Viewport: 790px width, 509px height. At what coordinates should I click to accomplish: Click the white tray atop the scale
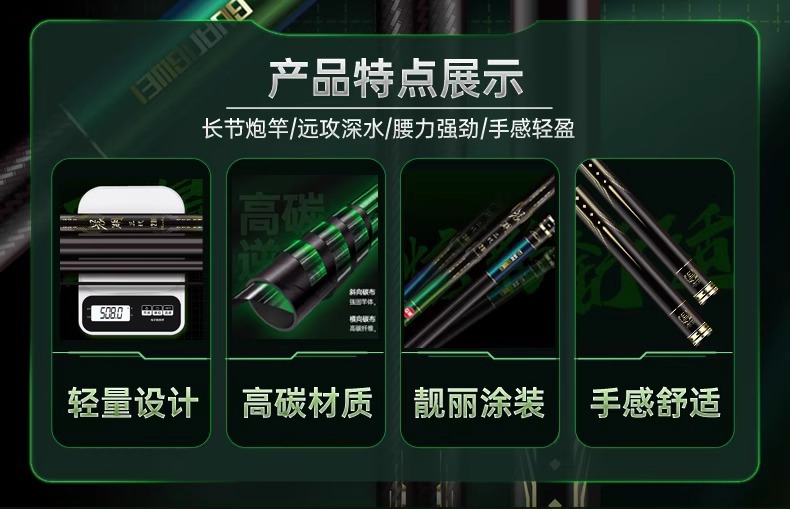(x=131, y=200)
